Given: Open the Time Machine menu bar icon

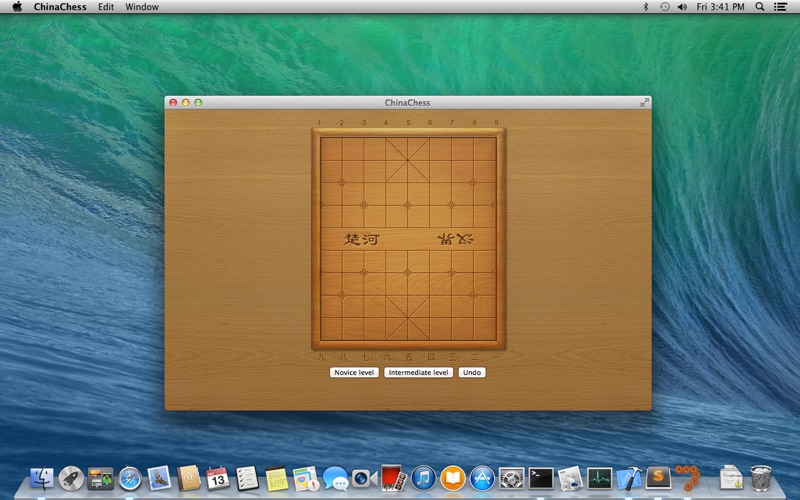Looking at the screenshot, I should click(x=664, y=7).
